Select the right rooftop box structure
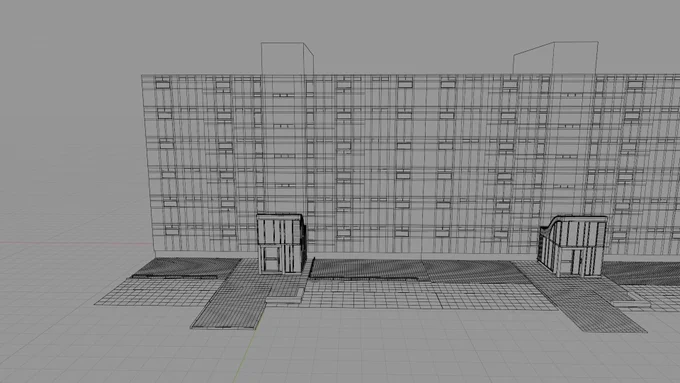The width and height of the screenshot is (680, 383). pos(556,58)
